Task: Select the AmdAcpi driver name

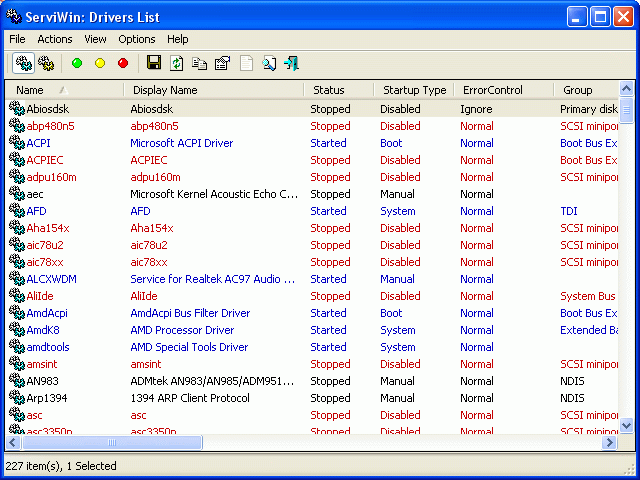Action: (x=47, y=313)
